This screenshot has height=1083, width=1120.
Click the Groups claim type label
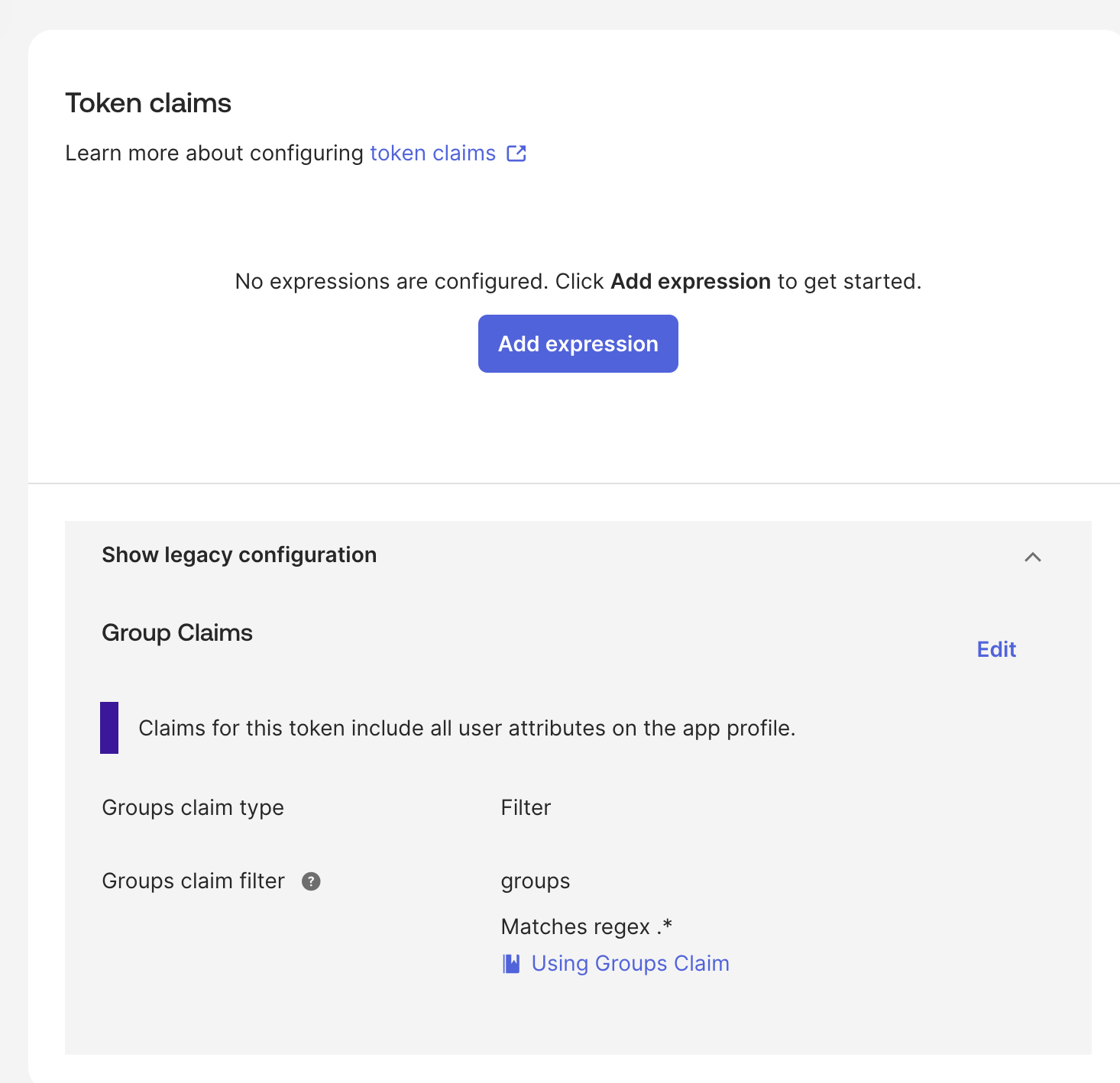pyautogui.click(x=193, y=807)
